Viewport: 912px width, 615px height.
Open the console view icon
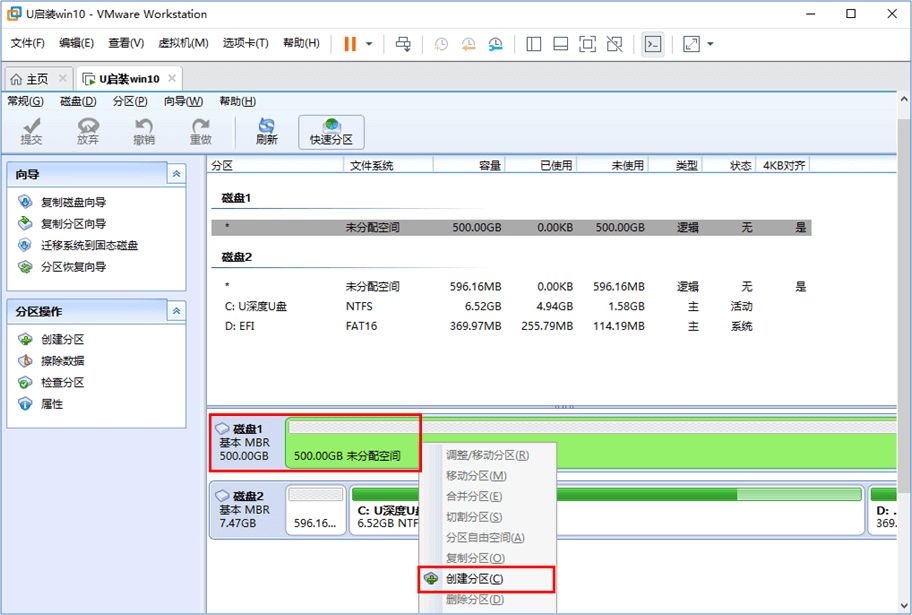pos(653,44)
